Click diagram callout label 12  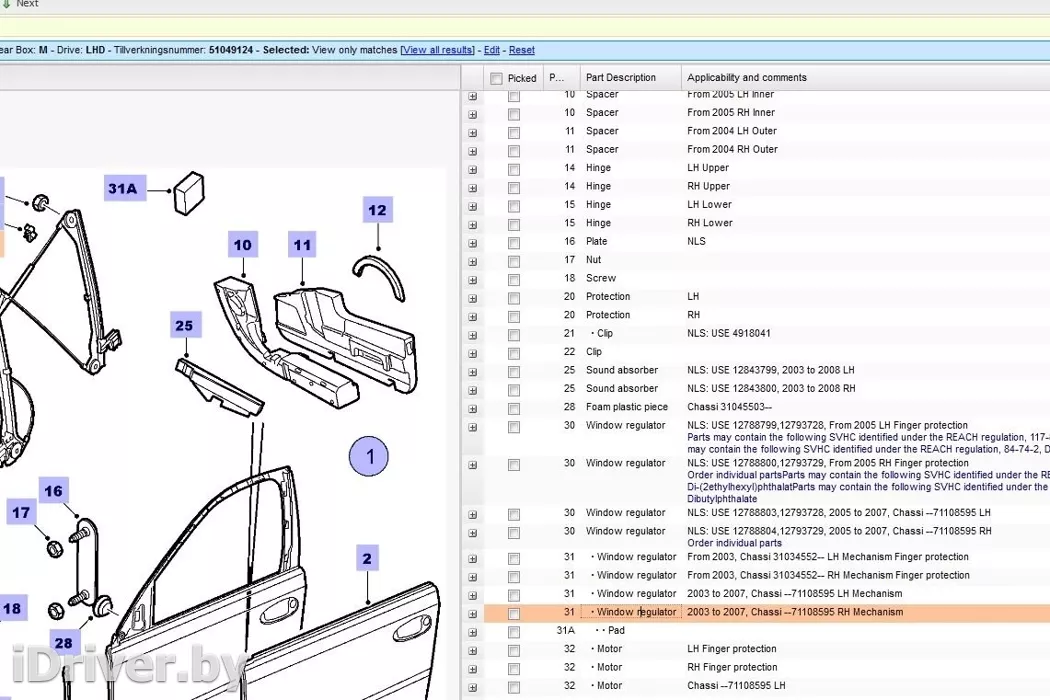[377, 210]
